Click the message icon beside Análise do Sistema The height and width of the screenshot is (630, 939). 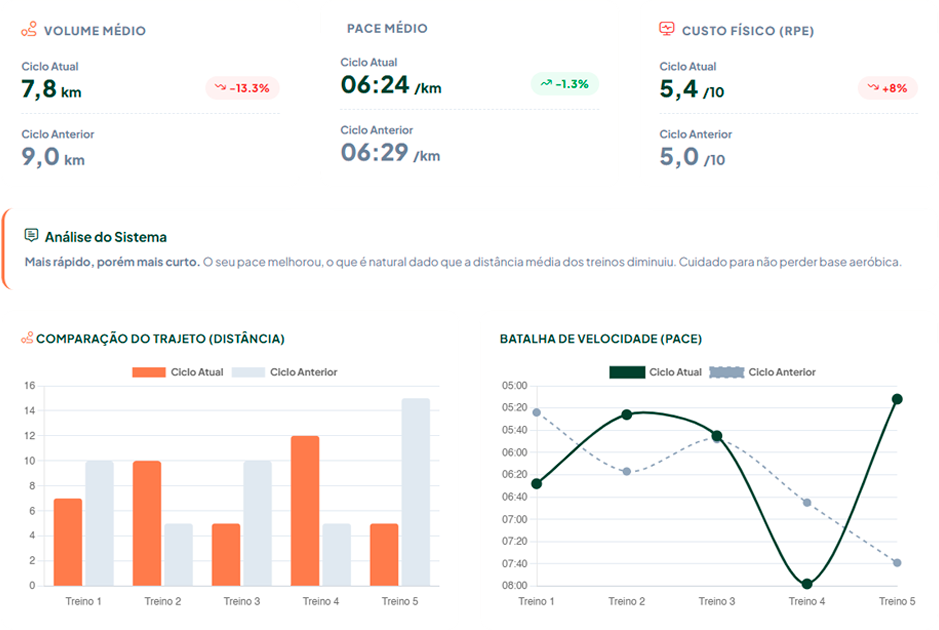coord(31,236)
